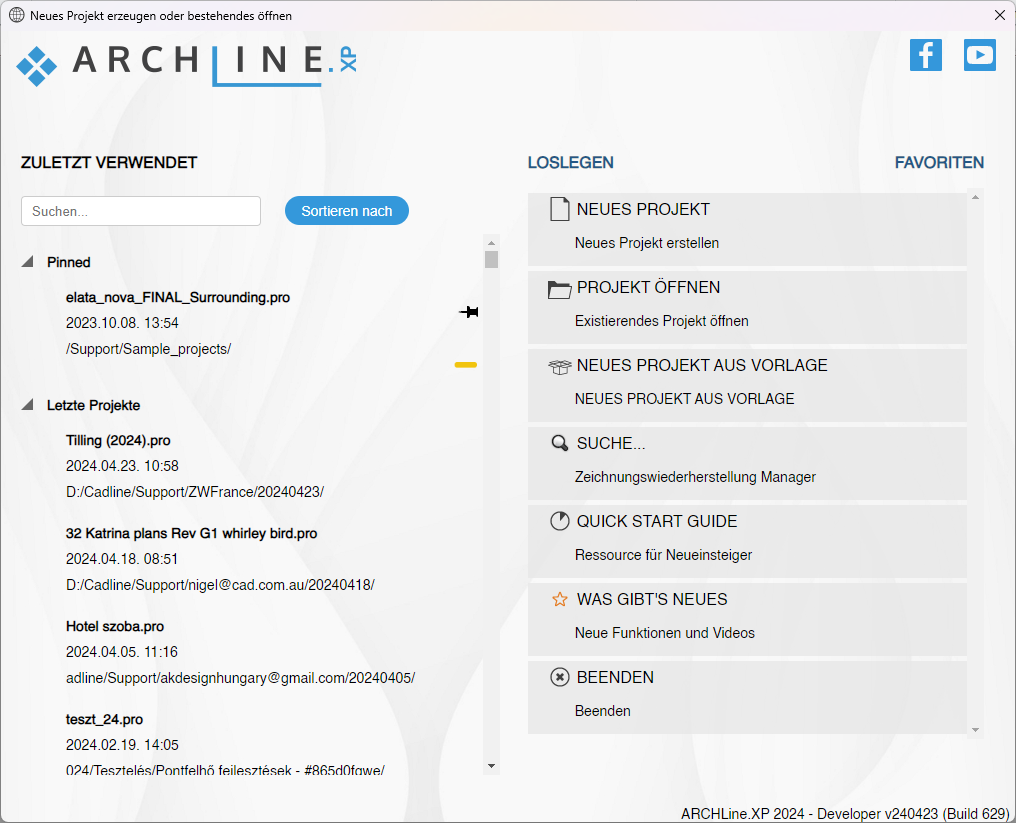Image resolution: width=1016 pixels, height=823 pixels.
Task: Click the yellow marker under the pin
Action: click(466, 365)
